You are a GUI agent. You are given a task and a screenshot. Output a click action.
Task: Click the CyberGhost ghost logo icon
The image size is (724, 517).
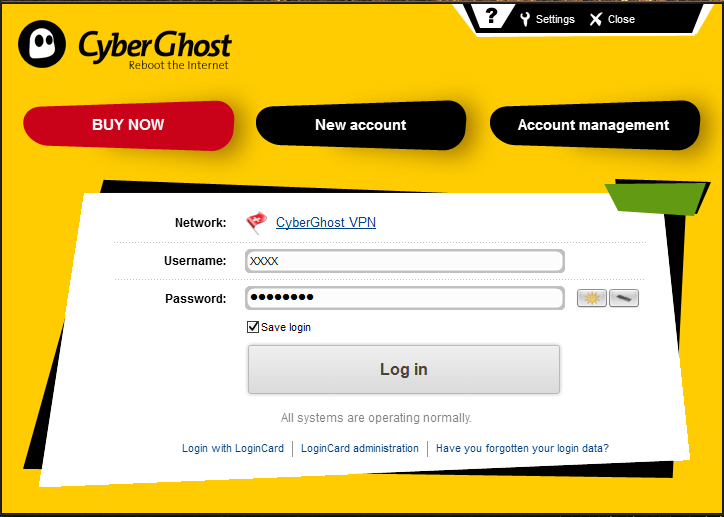[x=42, y=44]
